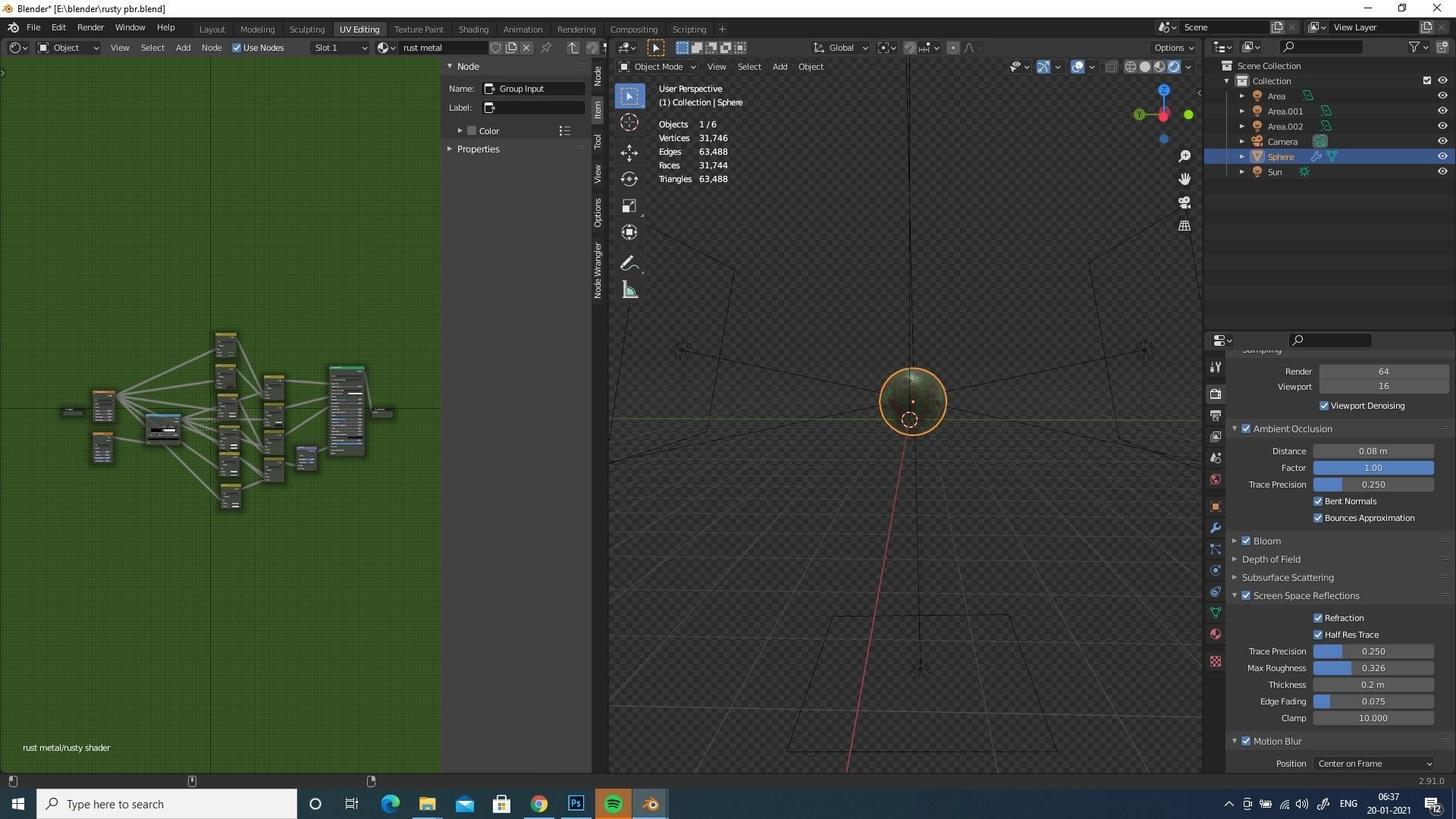This screenshot has height=819, width=1456.
Task: Switch to the Shading workspace tab
Action: point(472,30)
